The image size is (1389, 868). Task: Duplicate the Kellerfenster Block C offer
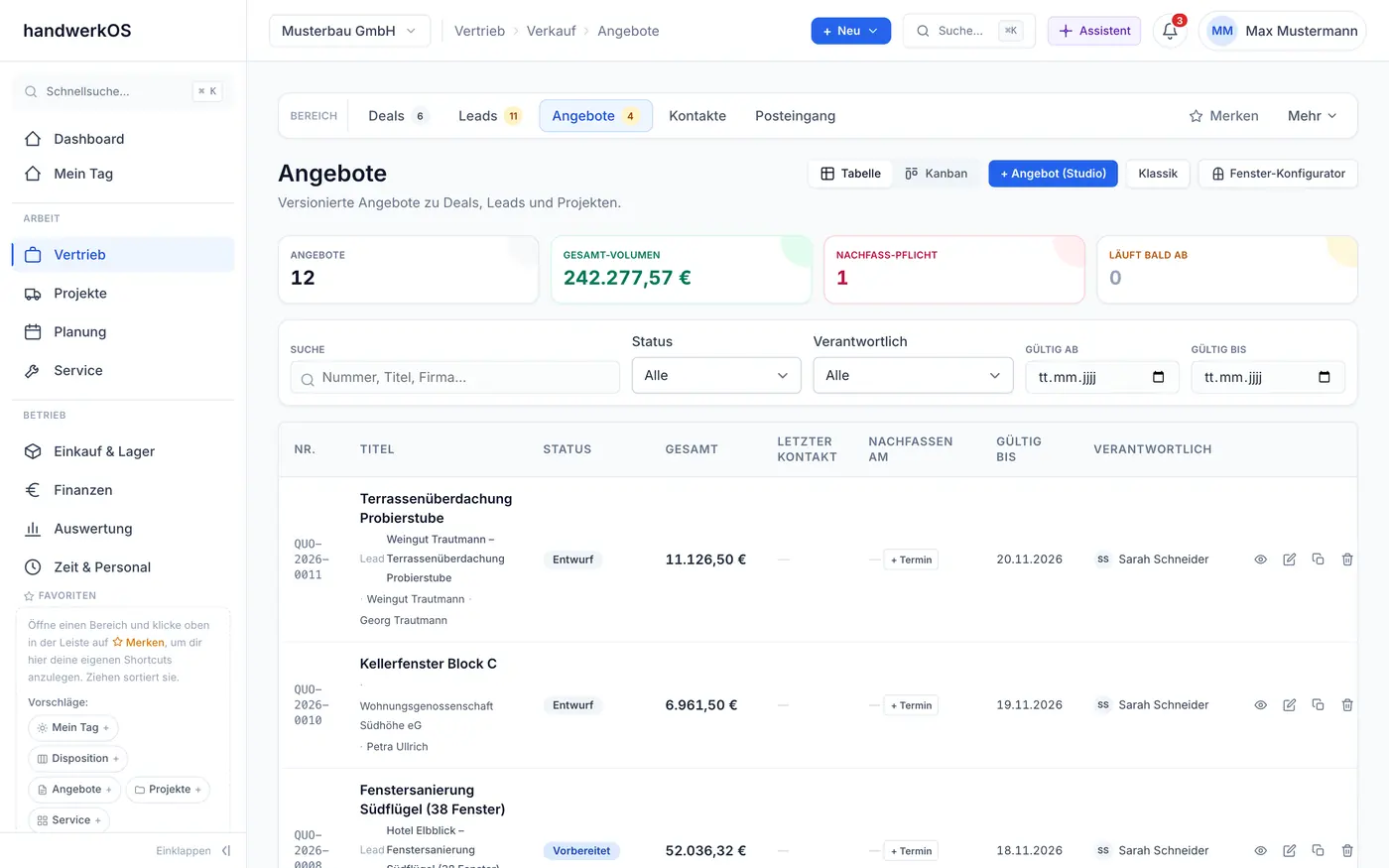click(1318, 705)
